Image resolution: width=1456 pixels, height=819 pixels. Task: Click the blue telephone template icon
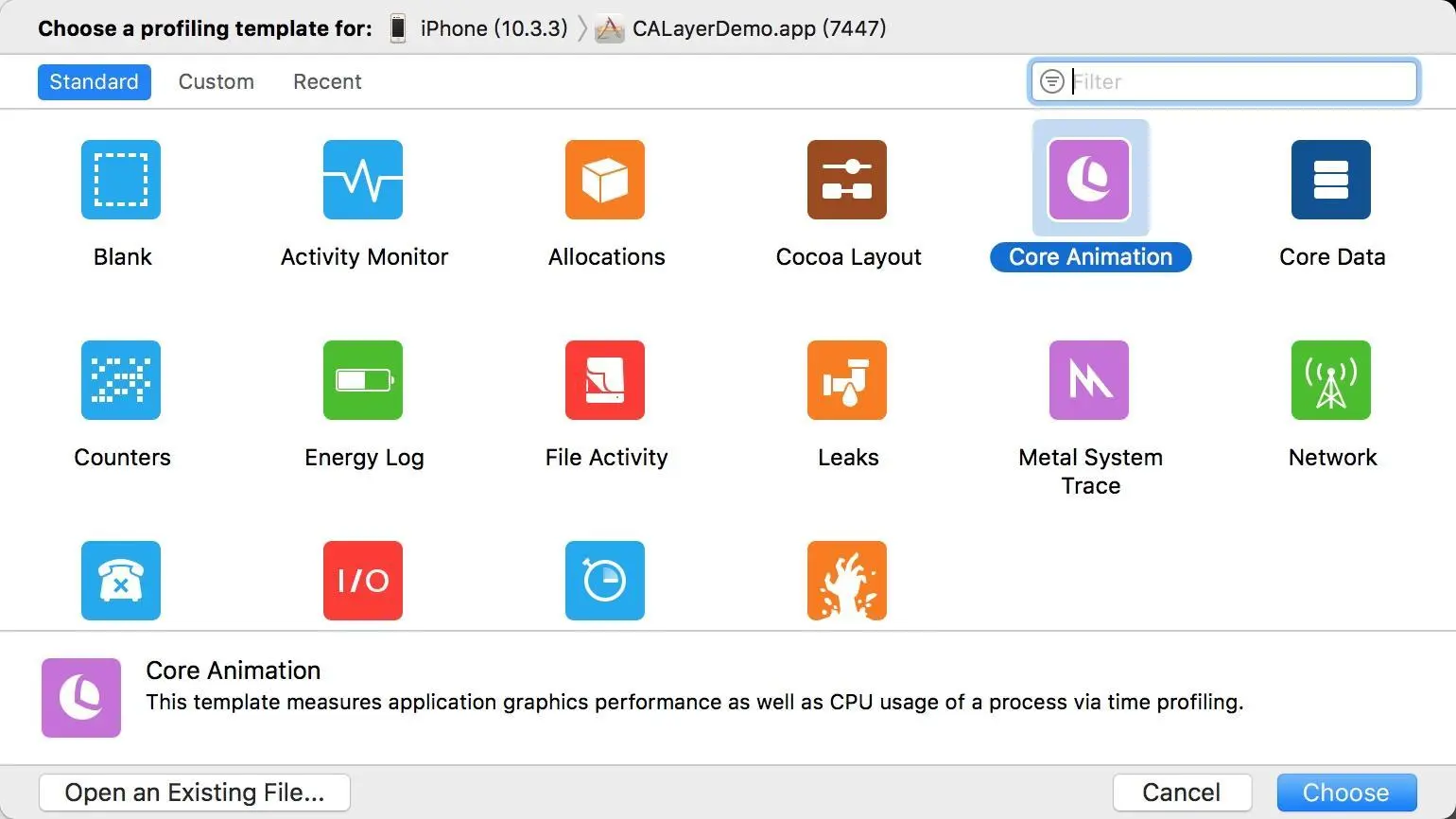pos(121,581)
